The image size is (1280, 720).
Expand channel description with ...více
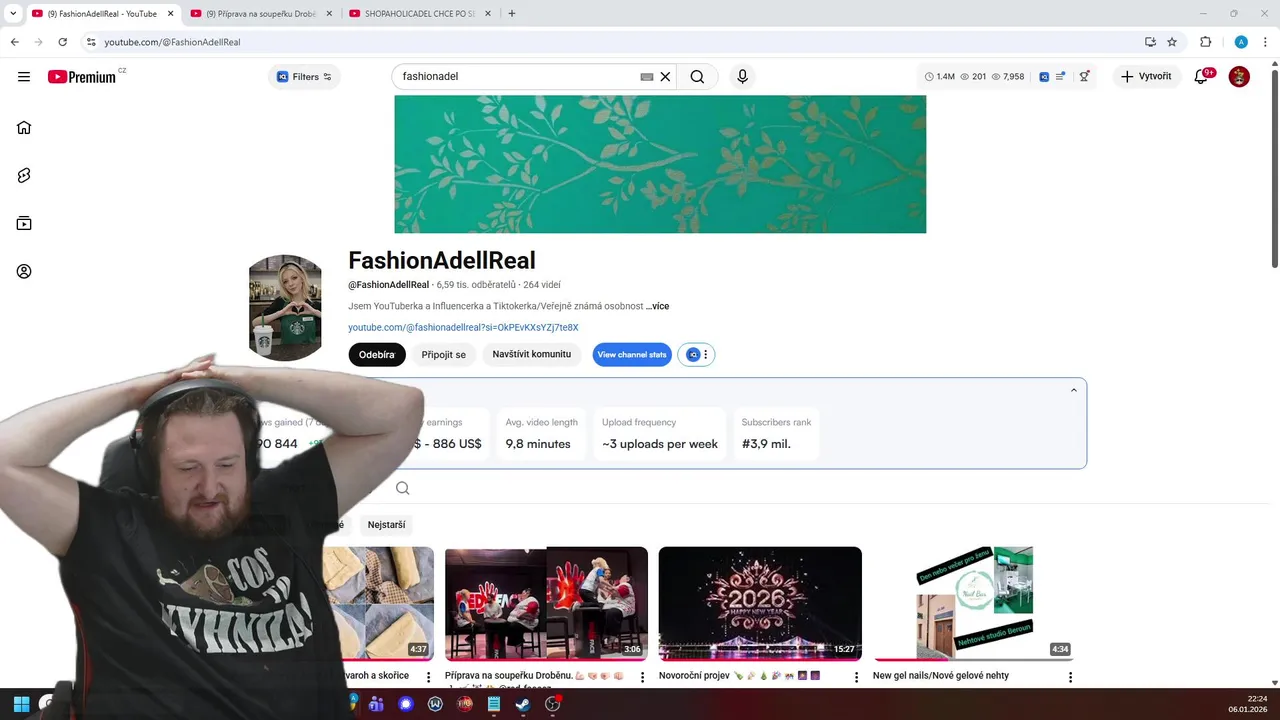click(x=658, y=306)
